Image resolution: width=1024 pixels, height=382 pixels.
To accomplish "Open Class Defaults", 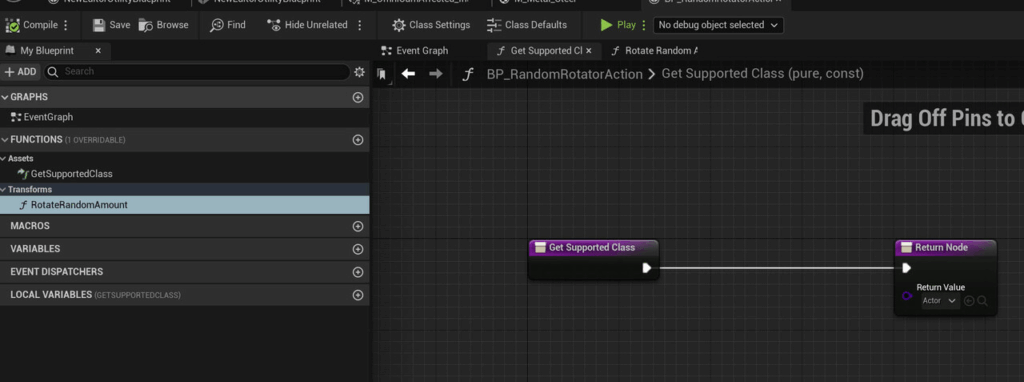I will (527, 25).
